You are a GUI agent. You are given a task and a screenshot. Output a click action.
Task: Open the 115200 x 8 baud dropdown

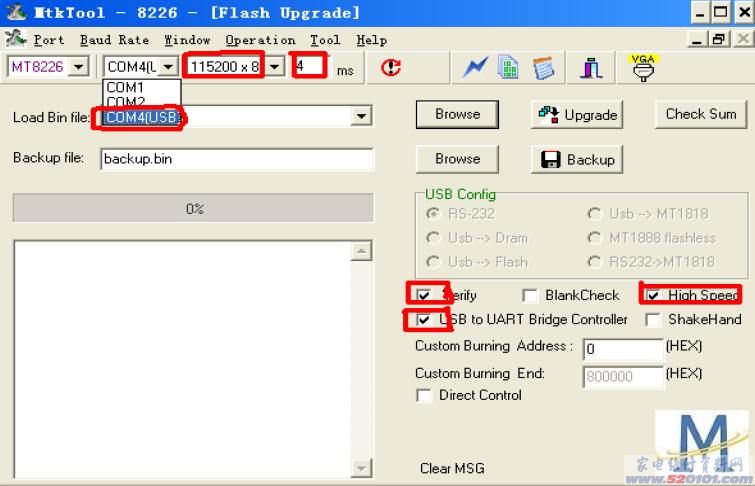(x=274, y=66)
